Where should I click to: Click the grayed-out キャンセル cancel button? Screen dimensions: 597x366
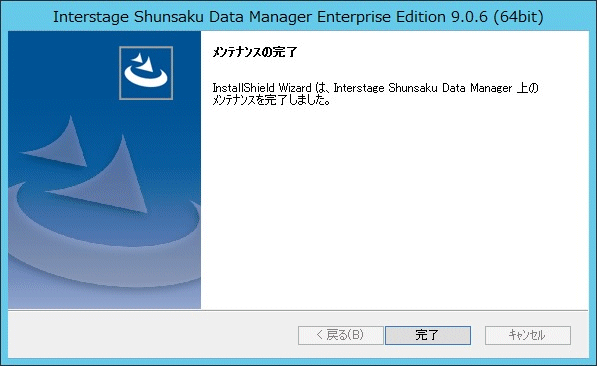click(528, 335)
